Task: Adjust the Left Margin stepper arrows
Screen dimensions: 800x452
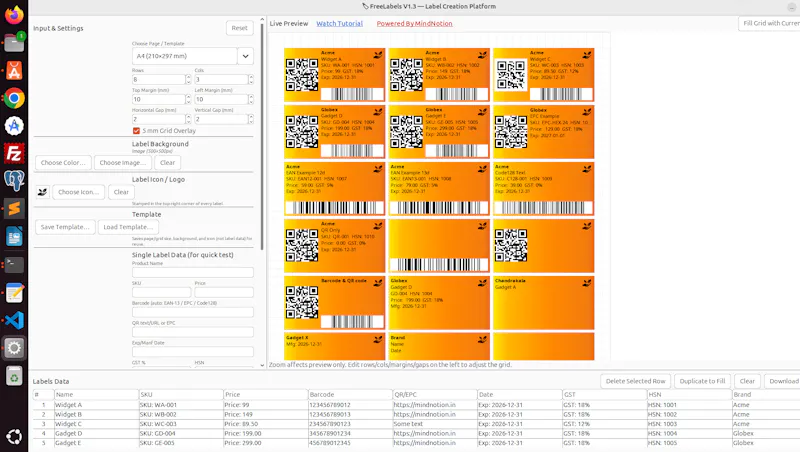Action: click(251, 99)
